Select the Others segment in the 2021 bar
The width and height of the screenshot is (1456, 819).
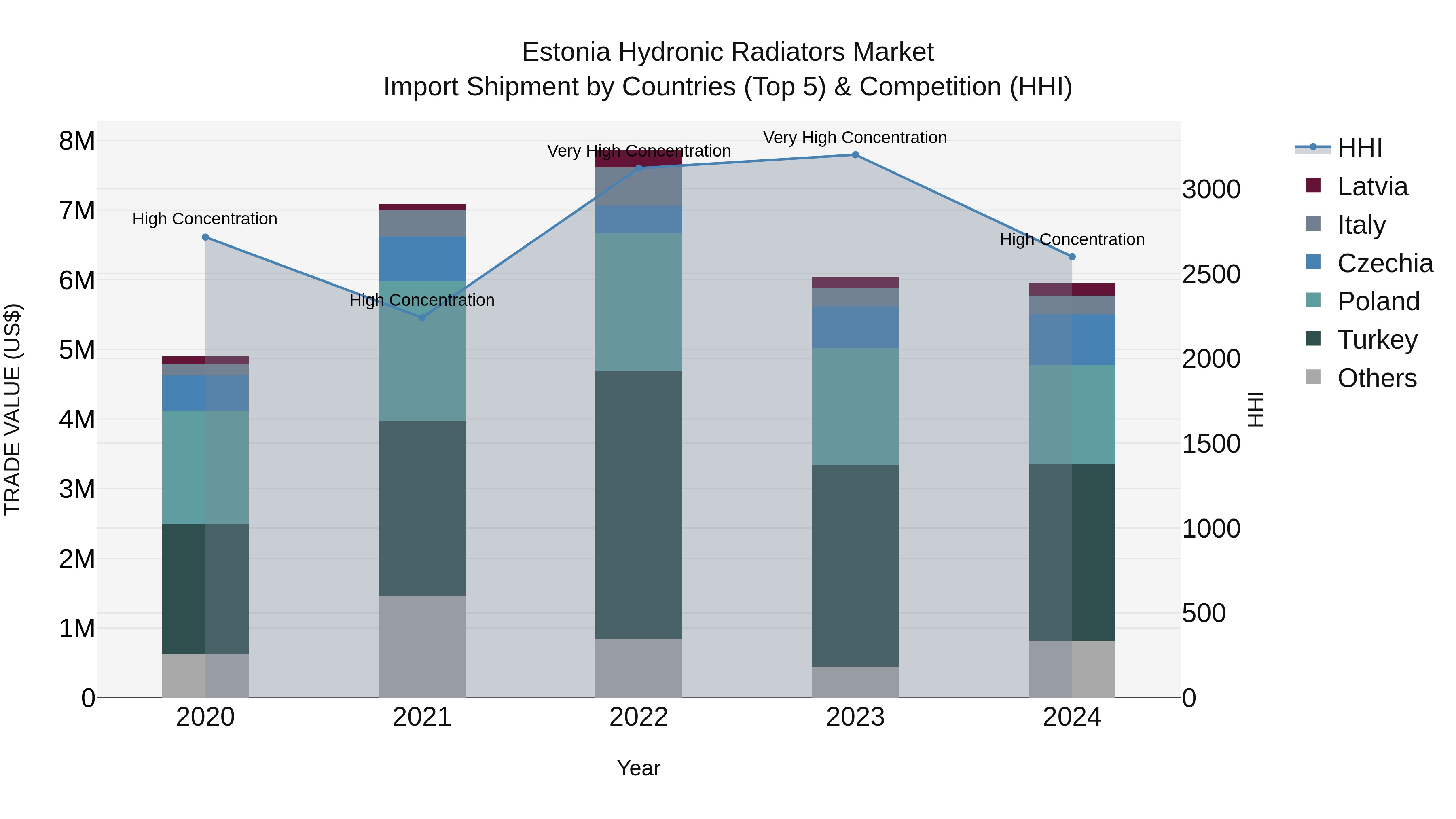click(x=422, y=647)
